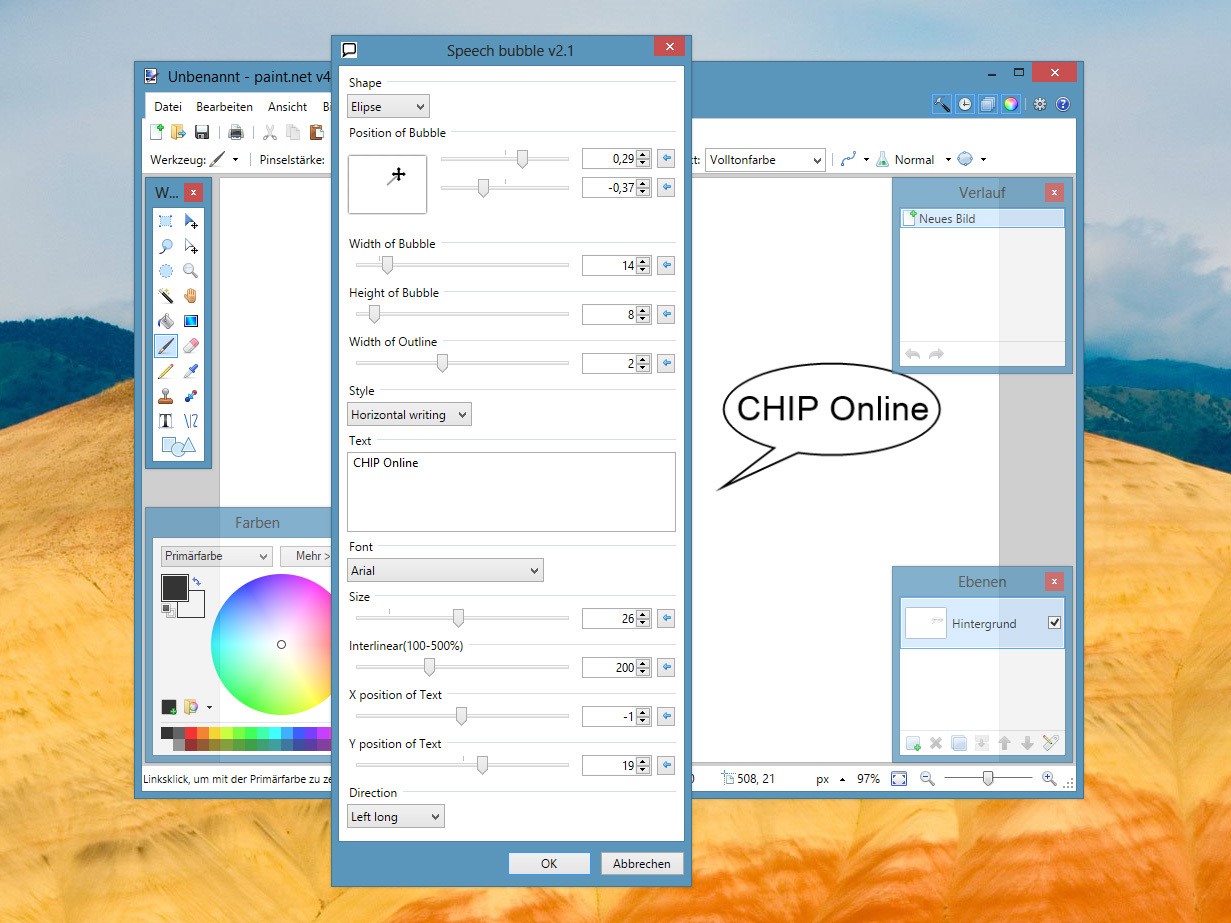The height and width of the screenshot is (923, 1231).
Task: Toggle the Colors window wheel icon
Action: [1011, 104]
